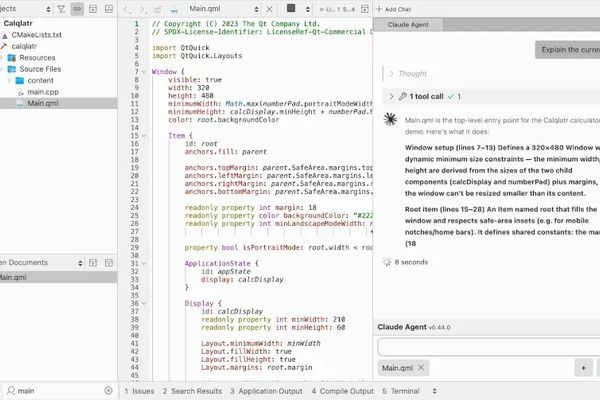600x400 pixels.
Task: Open the output panes selector arrows
Action: 434,391
